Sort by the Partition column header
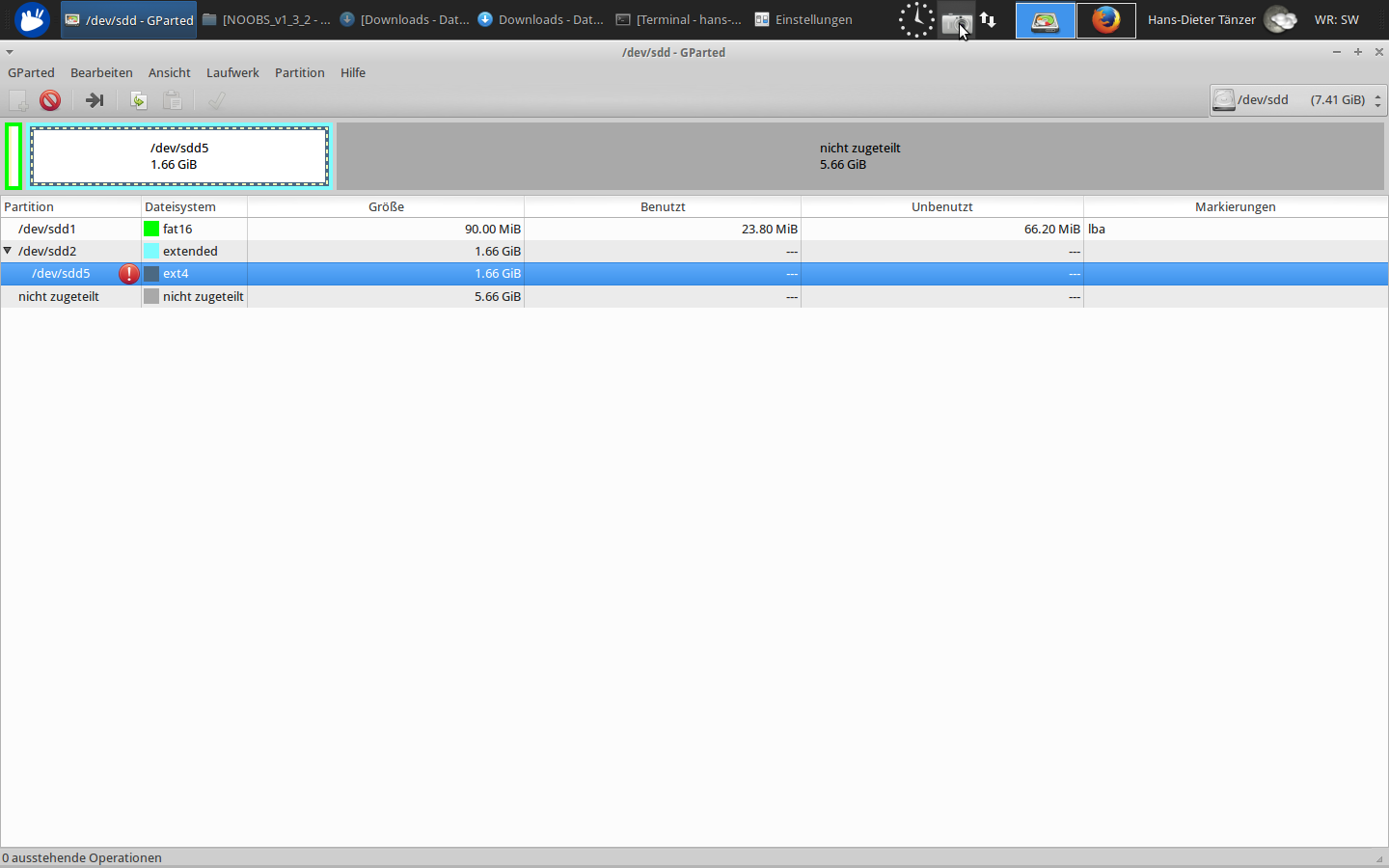 [70, 206]
